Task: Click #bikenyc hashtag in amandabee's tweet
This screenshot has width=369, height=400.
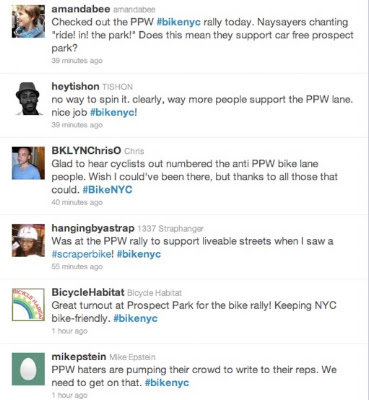Action: [178, 22]
